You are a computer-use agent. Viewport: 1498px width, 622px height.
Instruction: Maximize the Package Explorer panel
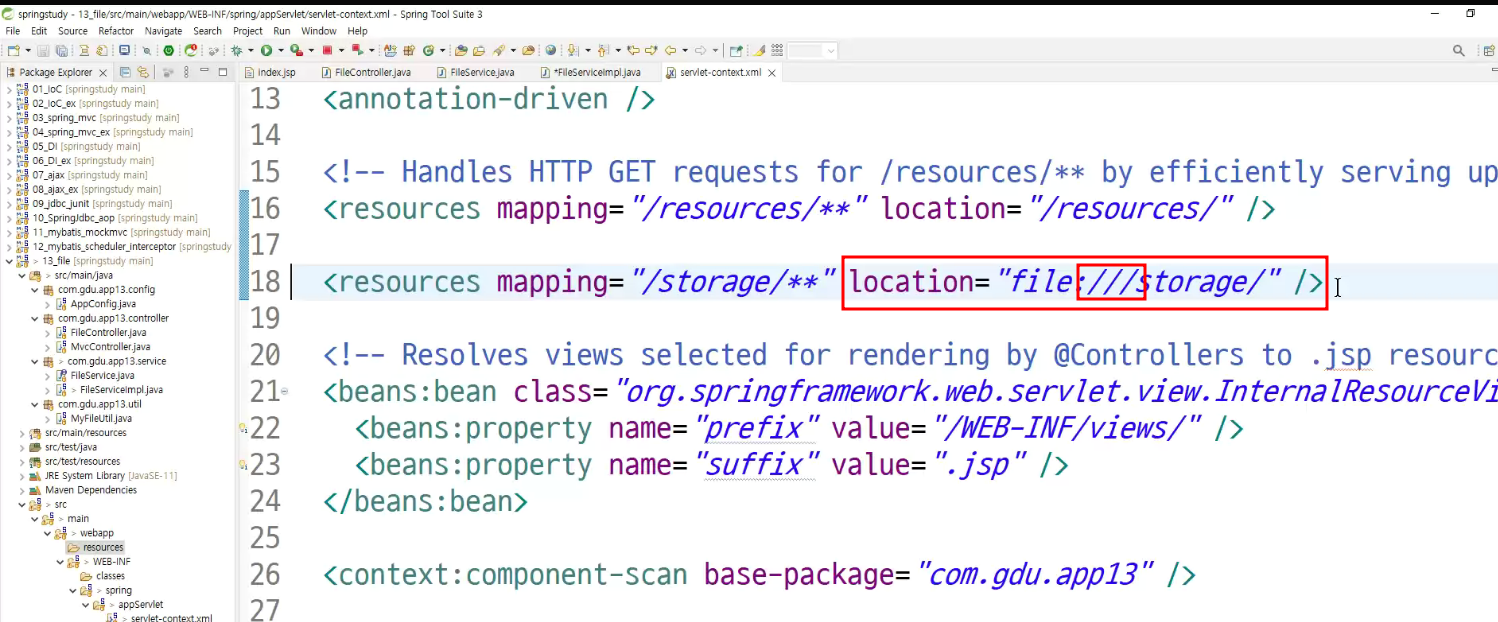pos(221,72)
